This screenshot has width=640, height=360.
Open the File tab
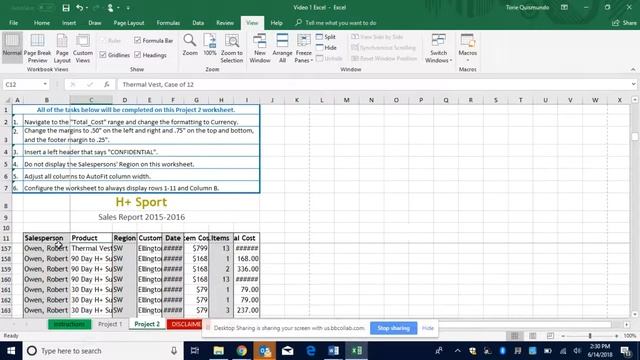(13, 23)
